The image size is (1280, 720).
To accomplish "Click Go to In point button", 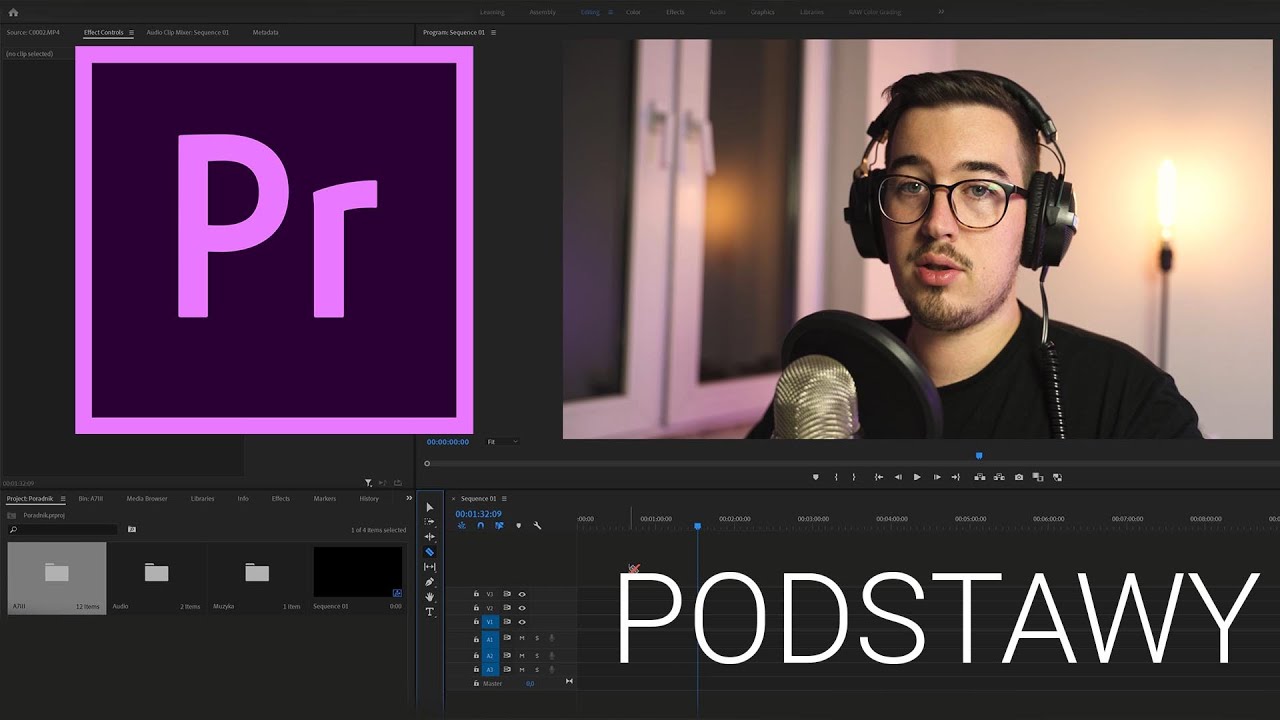I will 879,477.
